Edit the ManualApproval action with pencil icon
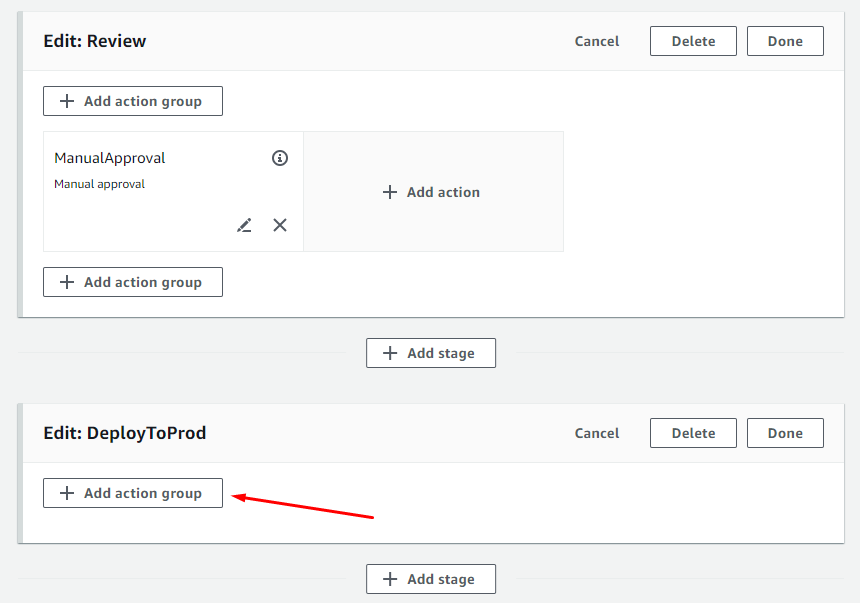 click(x=244, y=225)
